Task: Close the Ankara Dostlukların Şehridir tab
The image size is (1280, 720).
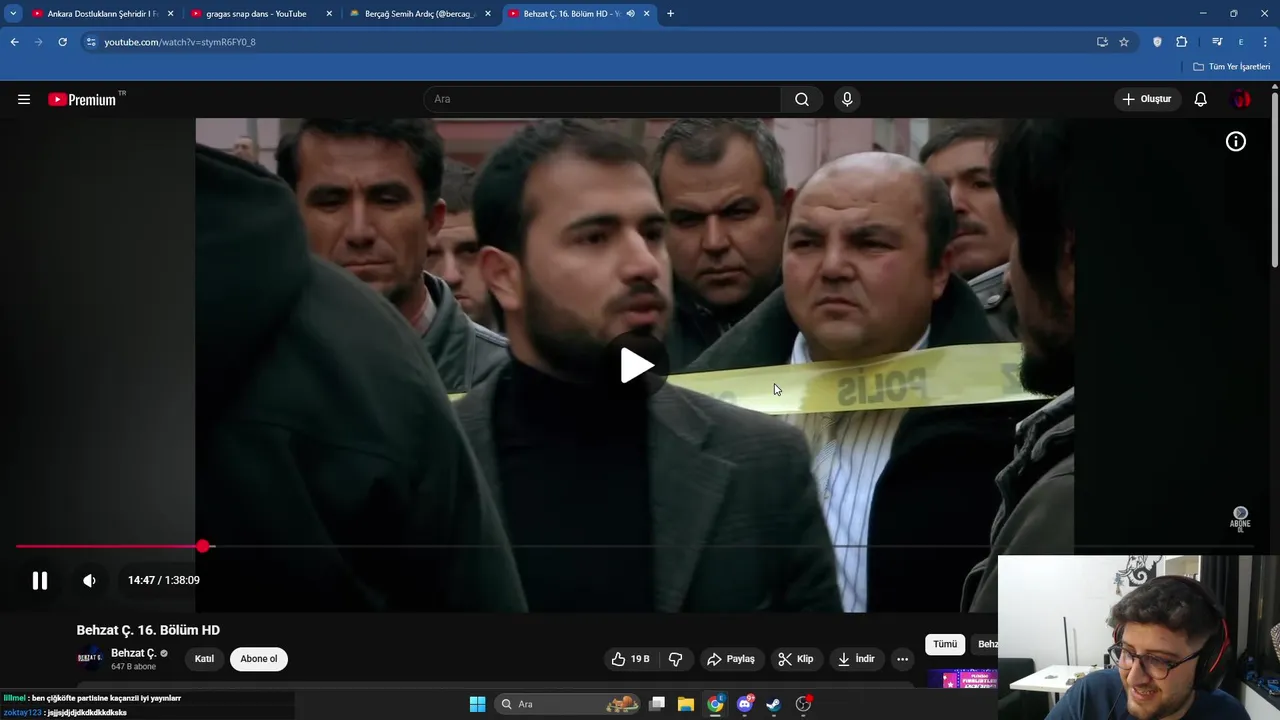Action: [x=170, y=14]
